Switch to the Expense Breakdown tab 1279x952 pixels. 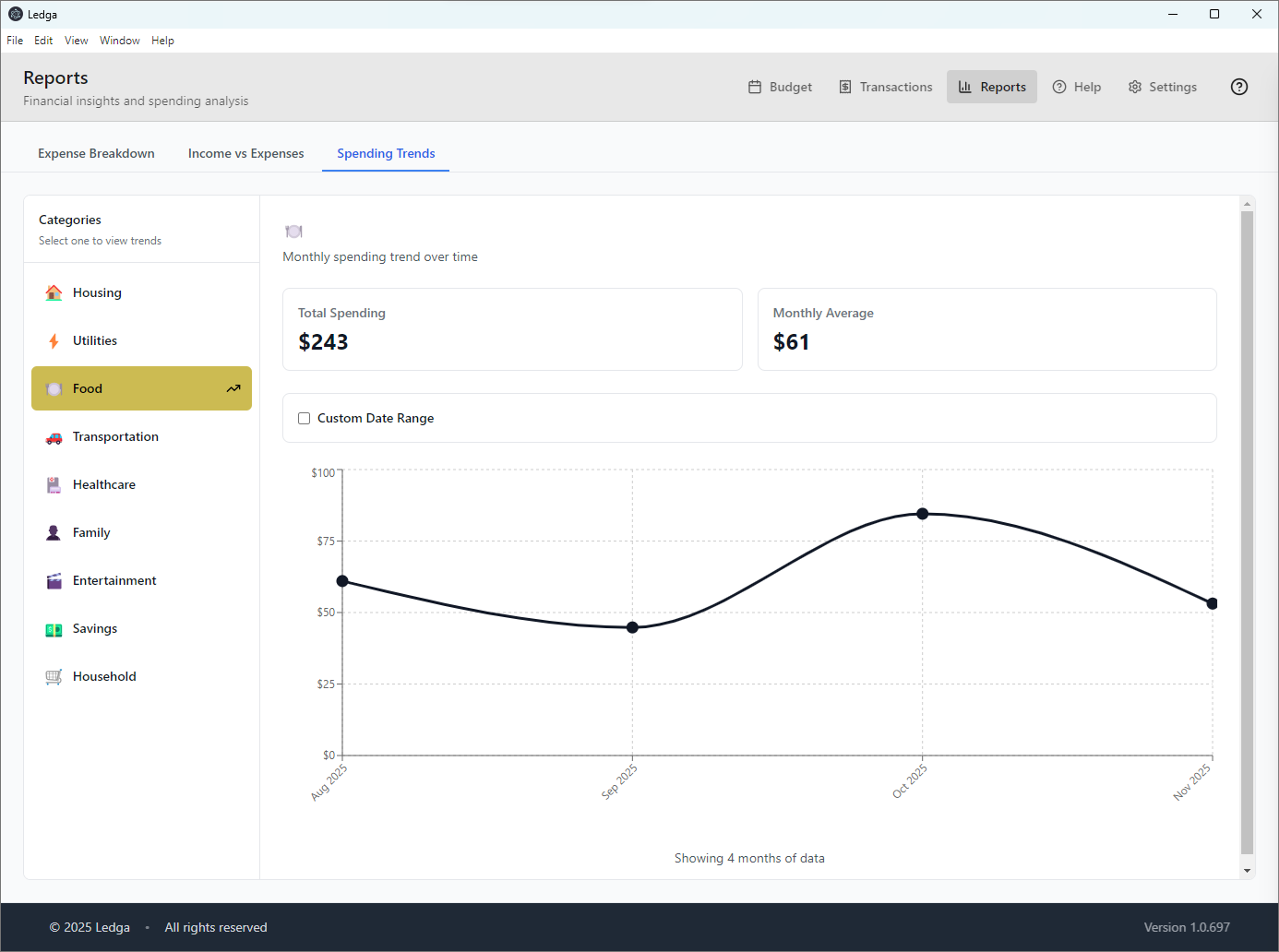pyautogui.click(x=96, y=153)
